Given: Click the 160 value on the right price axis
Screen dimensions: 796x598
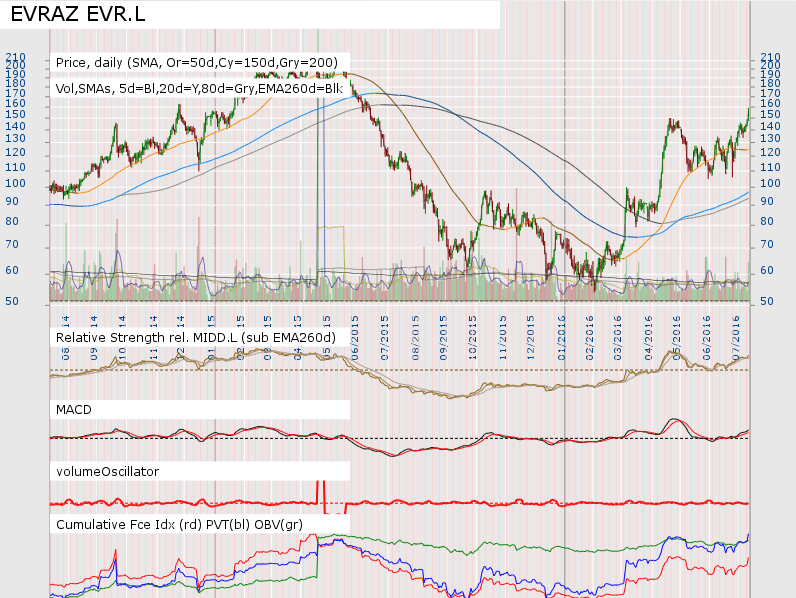Looking at the screenshot, I should tap(770, 103).
